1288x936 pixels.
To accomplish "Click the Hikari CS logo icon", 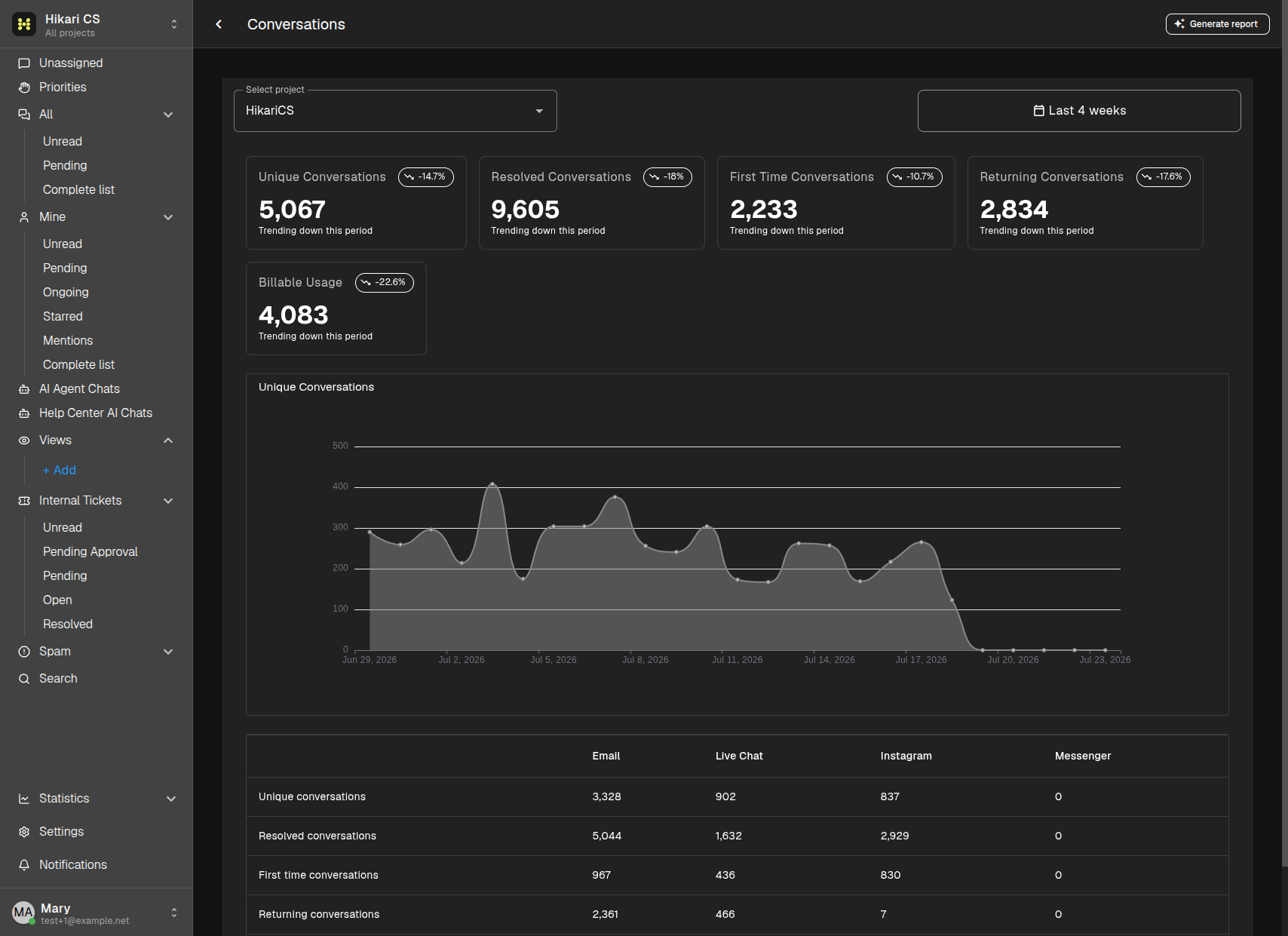I will pyautogui.click(x=24, y=24).
